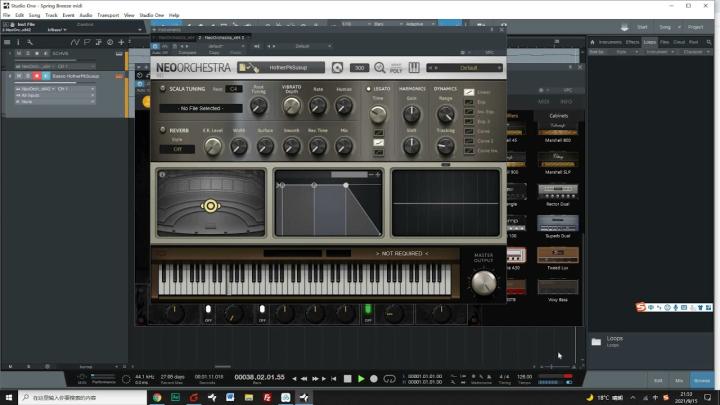This screenshot has height=405, width=720.
Task: Click Return to Zero in transport
Action: (x=334, y=379)
